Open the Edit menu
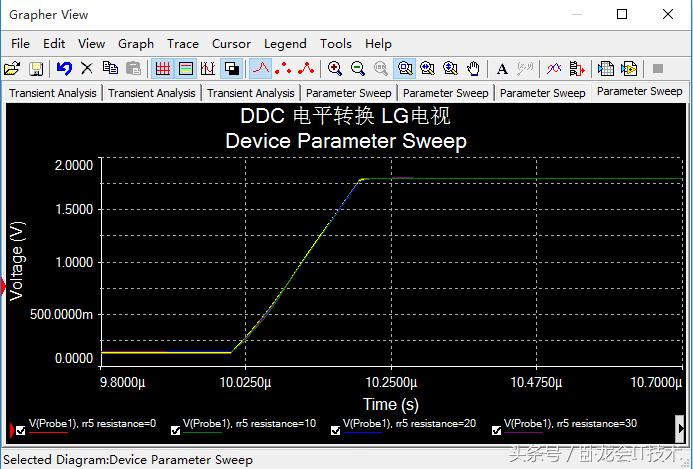The width and height of the screenshot is (693, 469). point(54,44)
